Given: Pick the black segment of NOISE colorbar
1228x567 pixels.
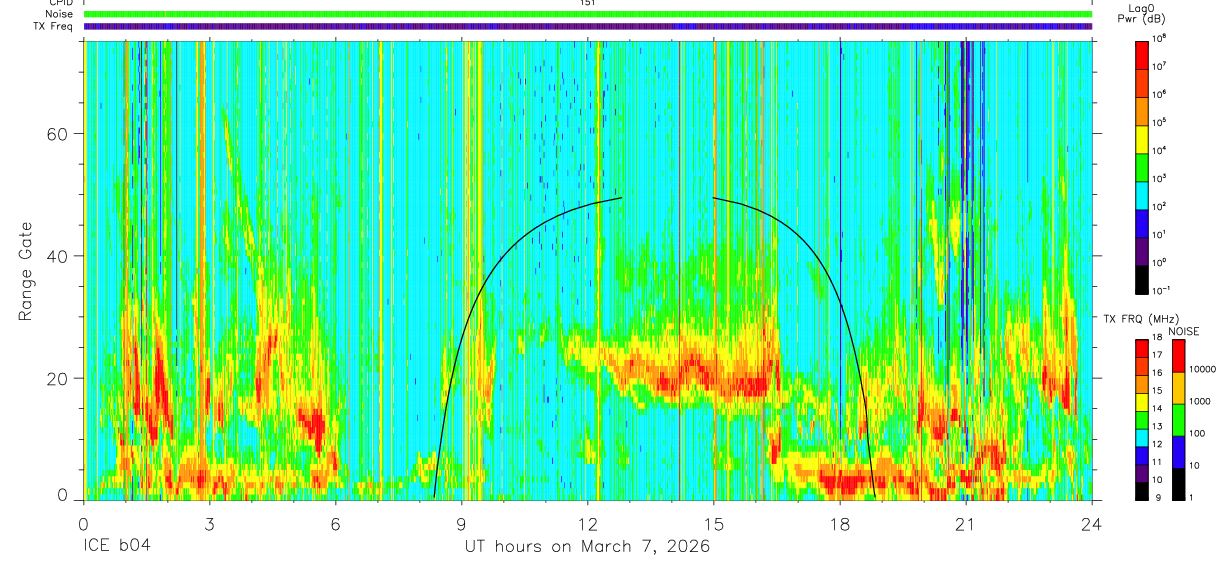Looking at the screenshot, I should [1178, 483].
